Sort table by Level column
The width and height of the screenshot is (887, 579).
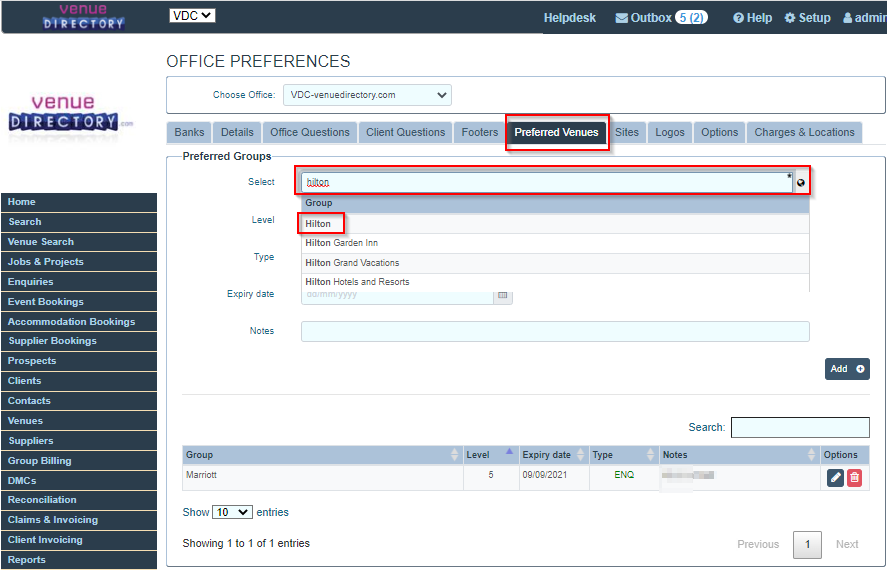coord(491,455)
